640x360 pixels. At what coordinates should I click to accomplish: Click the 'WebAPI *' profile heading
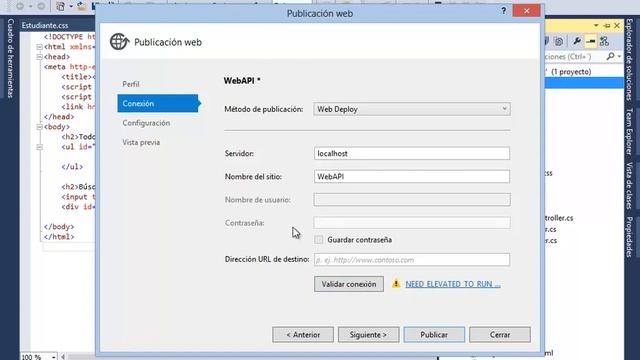(242, 81)
